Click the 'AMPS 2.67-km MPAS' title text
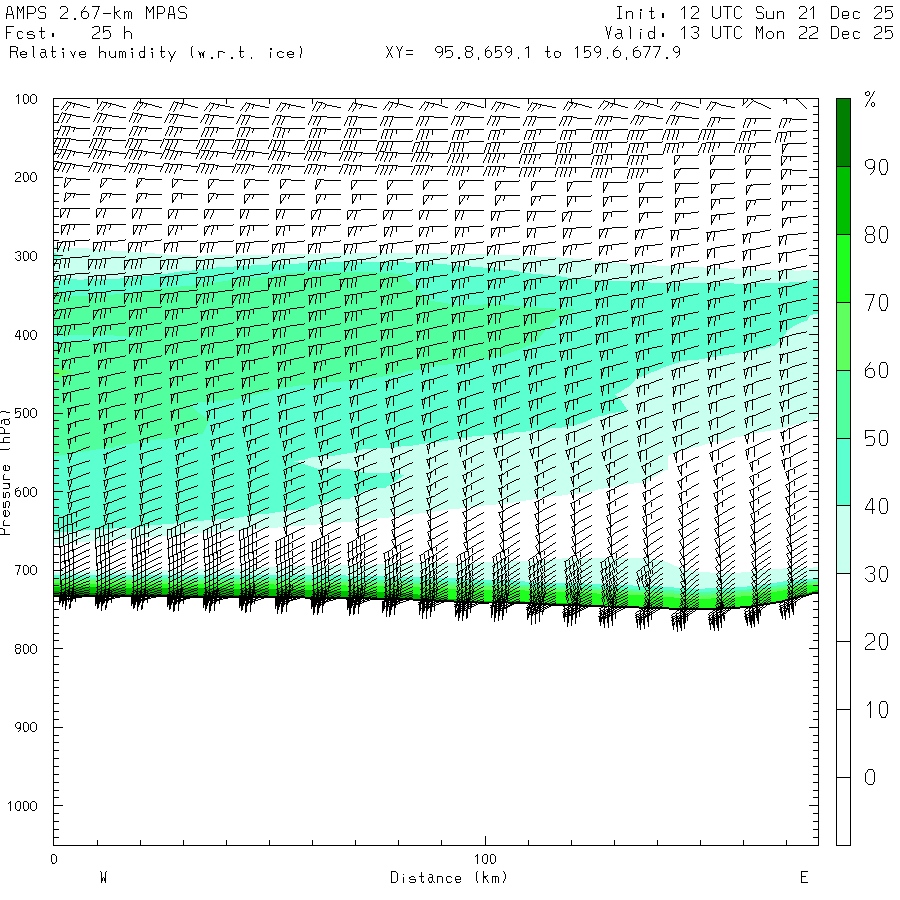The image size is (900, 900). 96,13
